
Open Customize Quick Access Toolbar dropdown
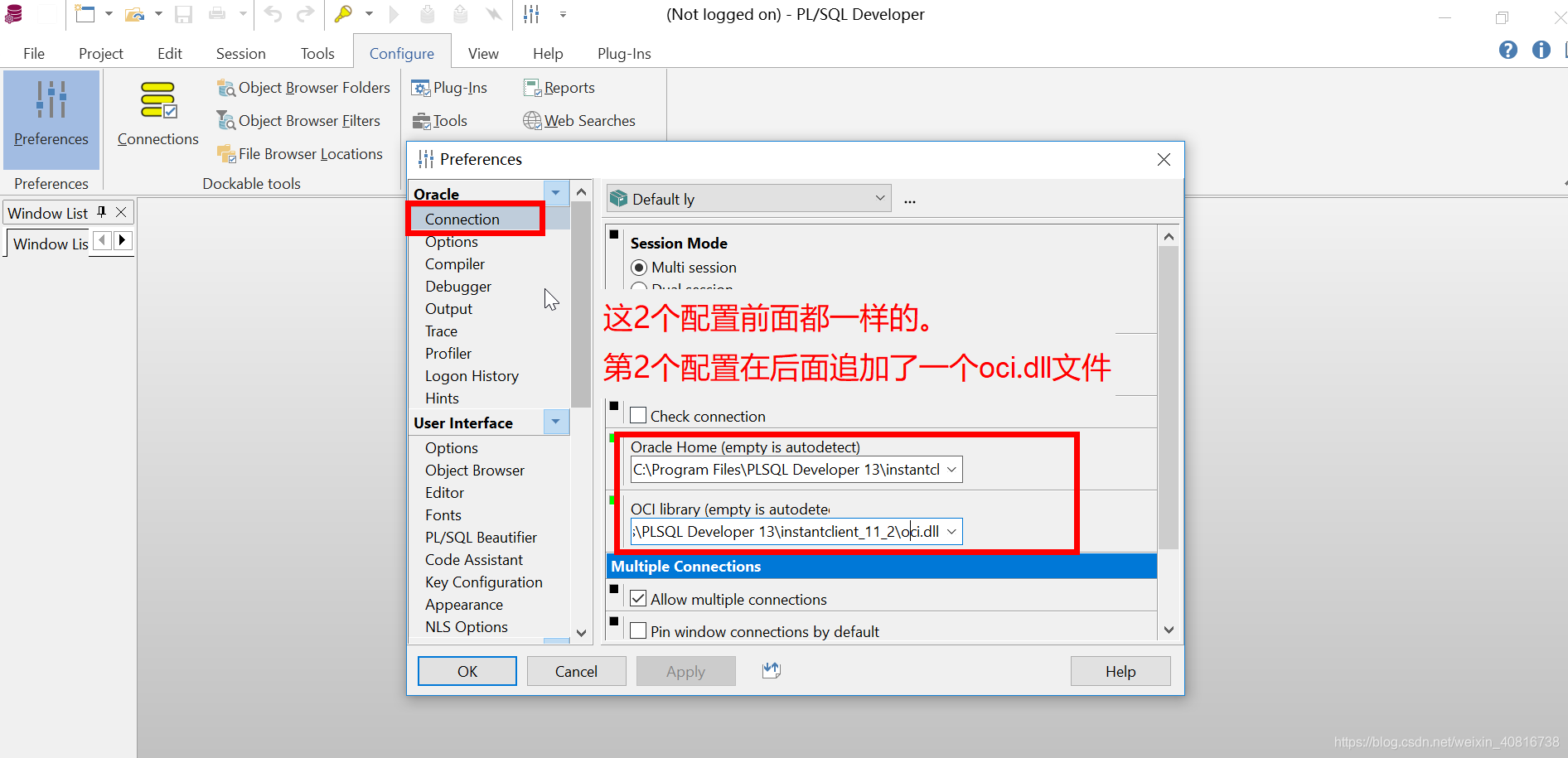[563, 14]
